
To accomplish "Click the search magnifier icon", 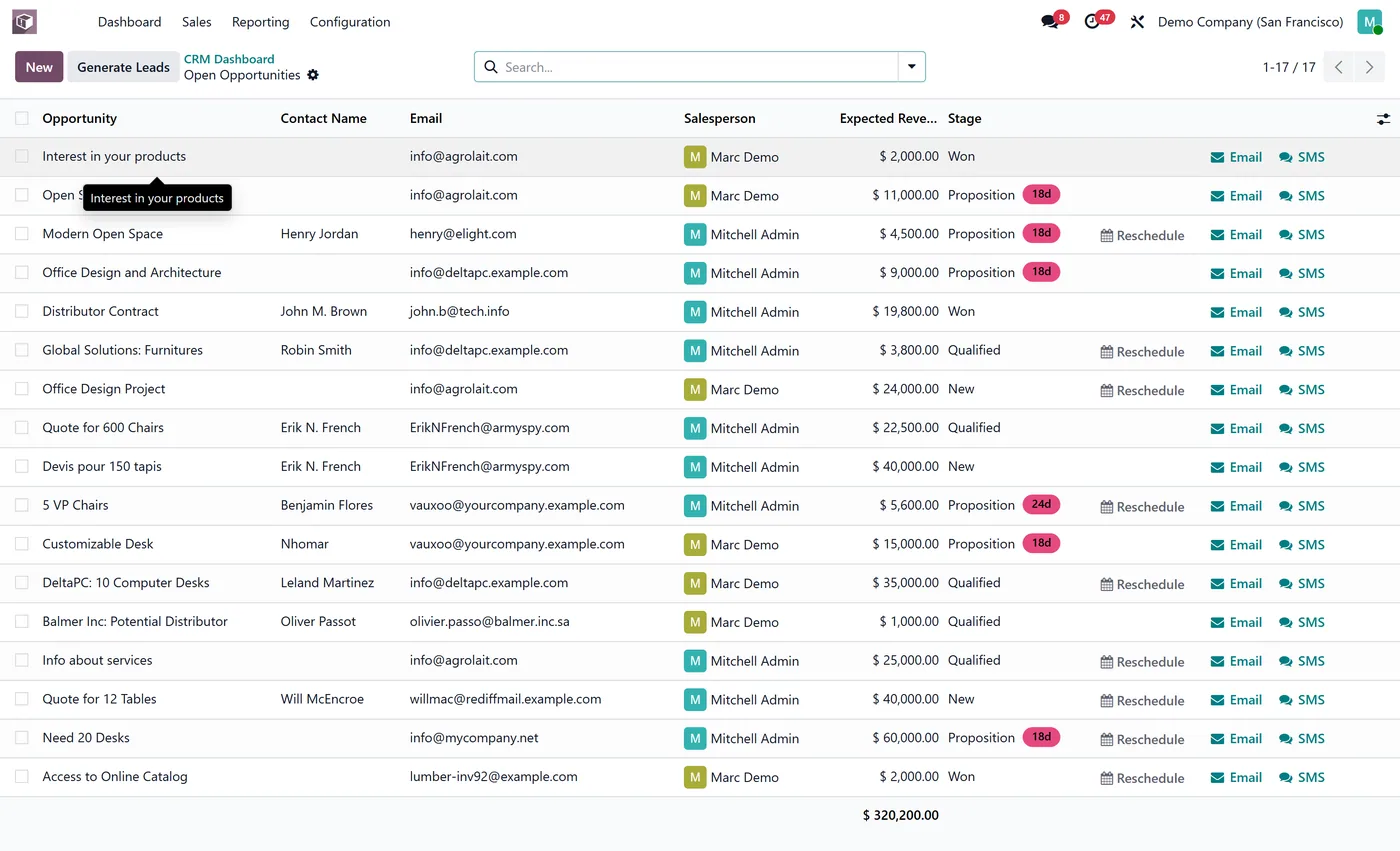I will click(x=491, y=67).
